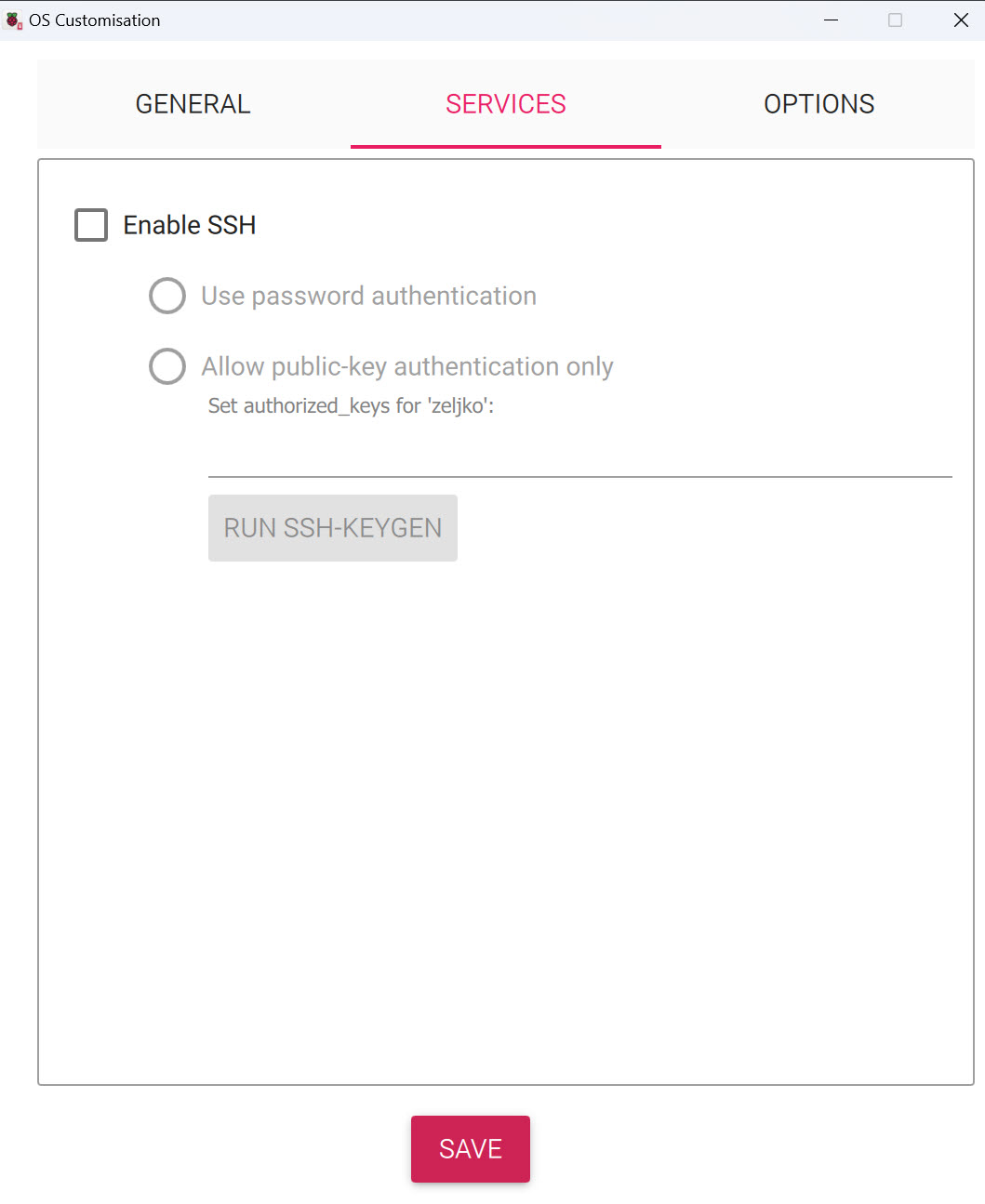Click the 'OS Customisation' window title

point(95,20)
